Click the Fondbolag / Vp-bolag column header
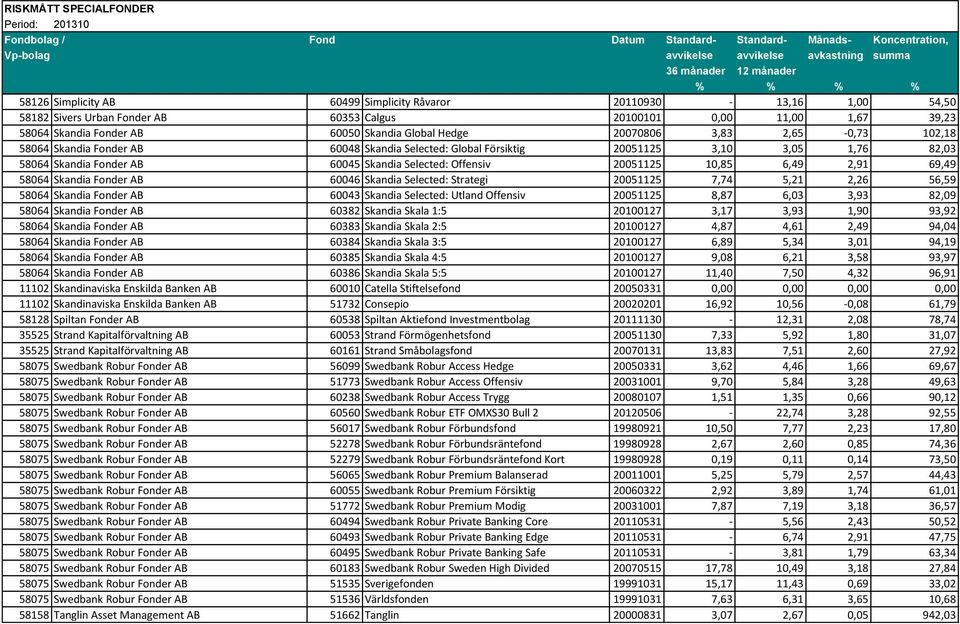The width and height of the screenshot is (960, 624). click(34, 48)
